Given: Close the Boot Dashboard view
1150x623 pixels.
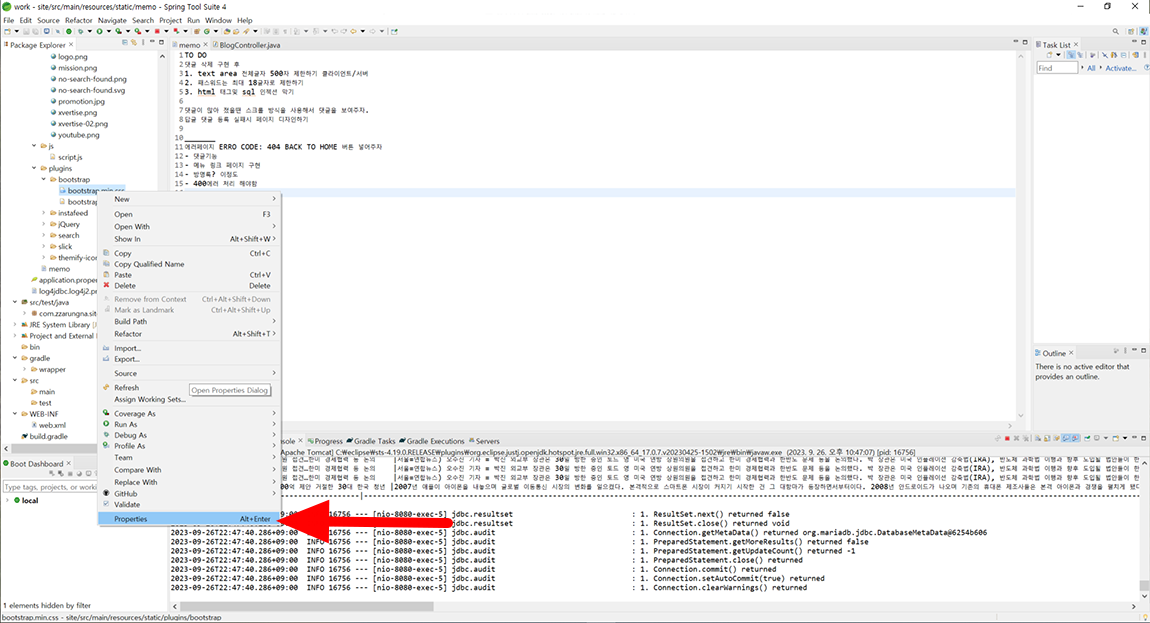Looking at the screenshot, I should click(x=69, y=463).
